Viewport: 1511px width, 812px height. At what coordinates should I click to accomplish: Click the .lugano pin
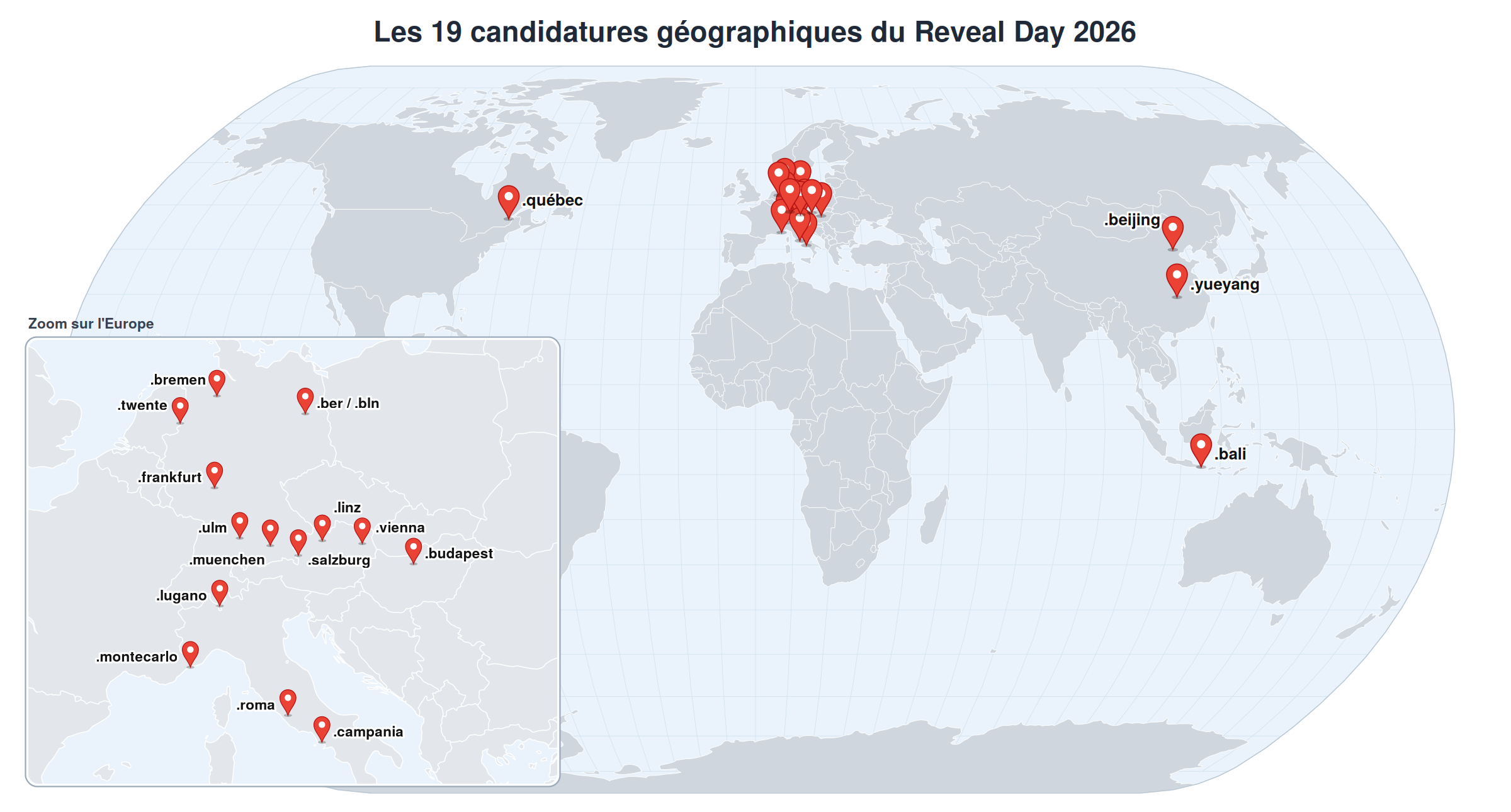tap(220, 593)
